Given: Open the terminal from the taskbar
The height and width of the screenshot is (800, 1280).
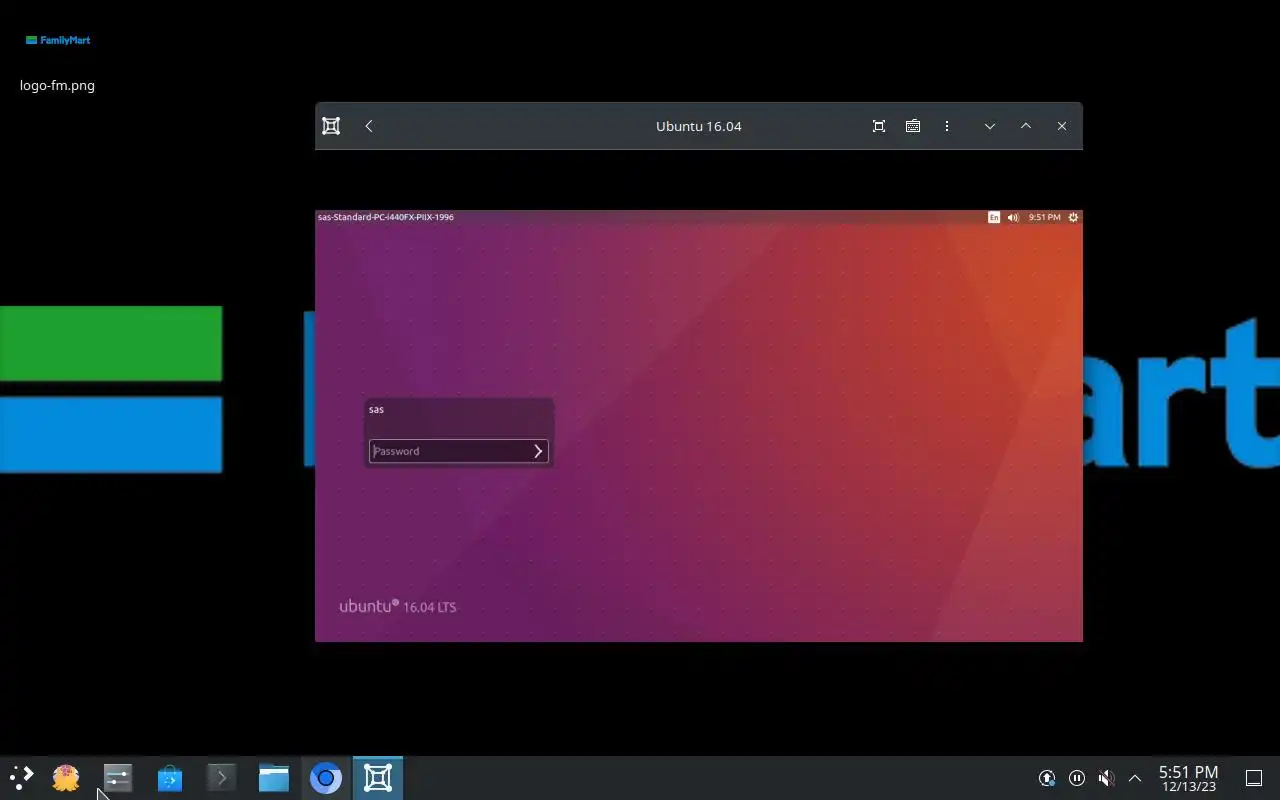Looking at the screenshot, I should 222,778.
